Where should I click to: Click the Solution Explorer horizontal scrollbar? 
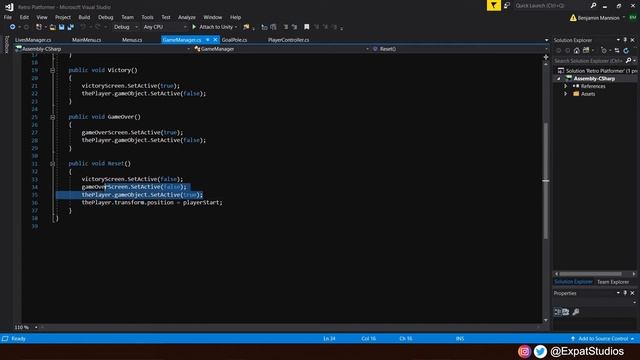[x=591, y=274]
